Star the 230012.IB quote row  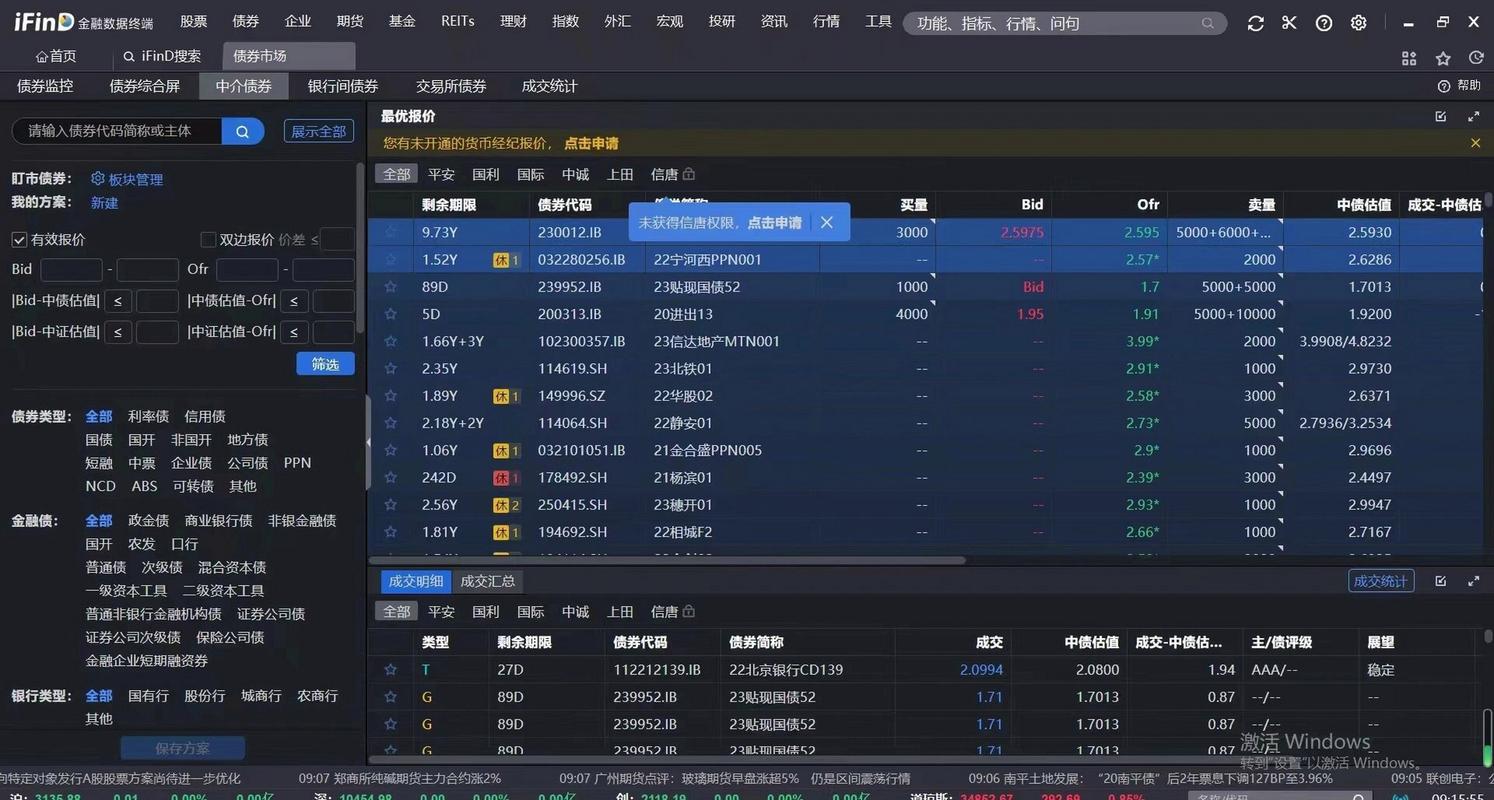click(391, 232)
